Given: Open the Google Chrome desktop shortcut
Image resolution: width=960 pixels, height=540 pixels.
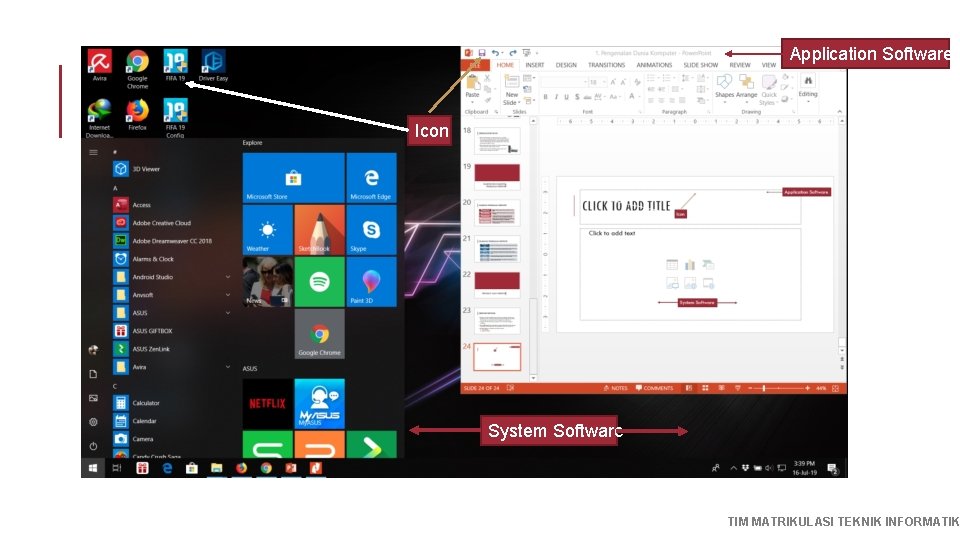Looking at the screenshot, I should click(x=137, y=69).
